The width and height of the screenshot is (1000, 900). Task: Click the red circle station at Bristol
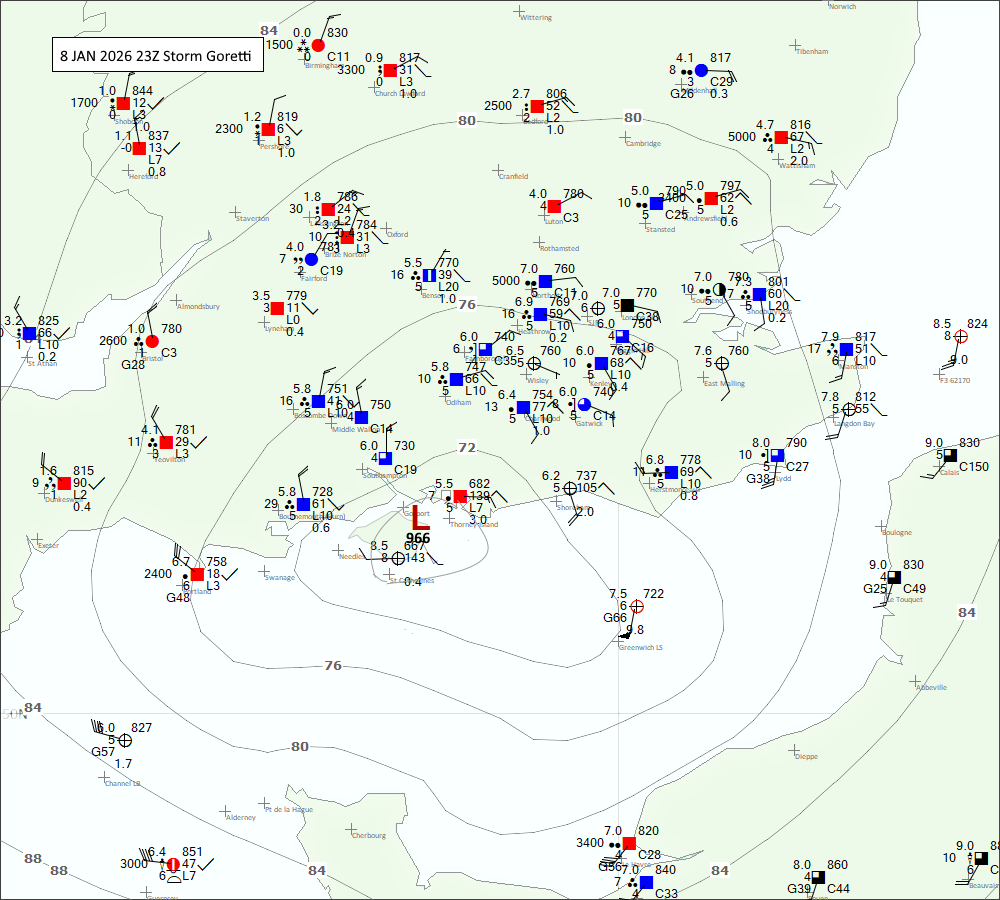[x=152, y=341]
